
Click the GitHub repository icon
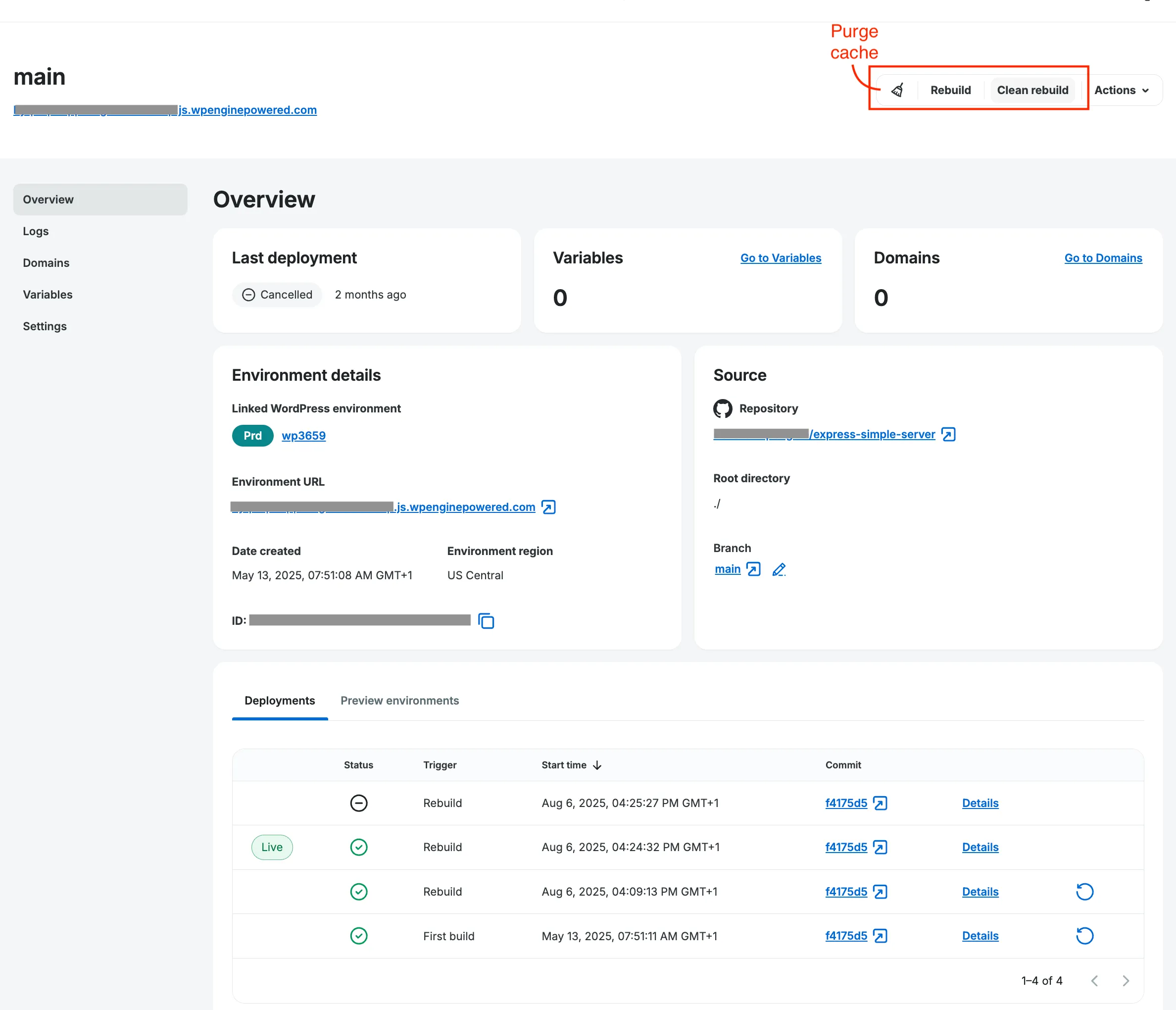[x=723, y=408]
